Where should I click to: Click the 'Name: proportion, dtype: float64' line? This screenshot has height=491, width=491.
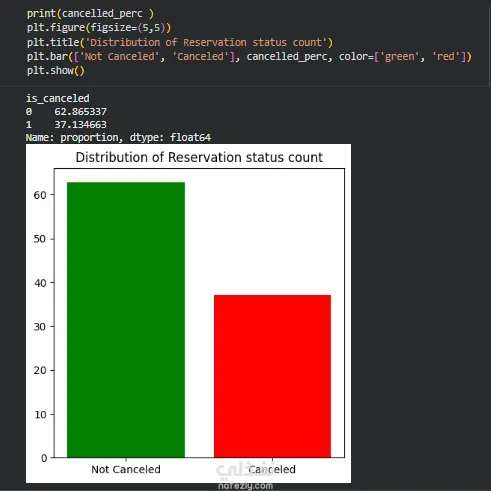[118, 137]
